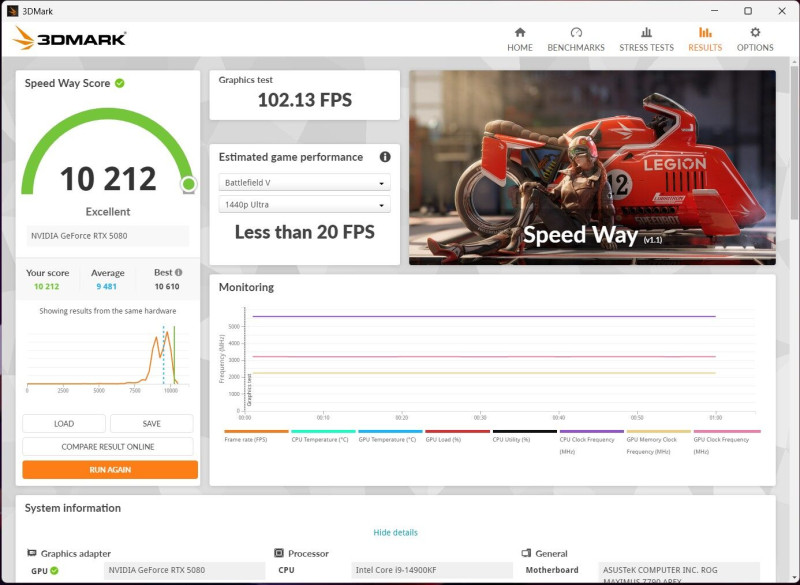
Task: Toggle the GPU Clock Frequency legend item
Action: click(x=727, y=443)
